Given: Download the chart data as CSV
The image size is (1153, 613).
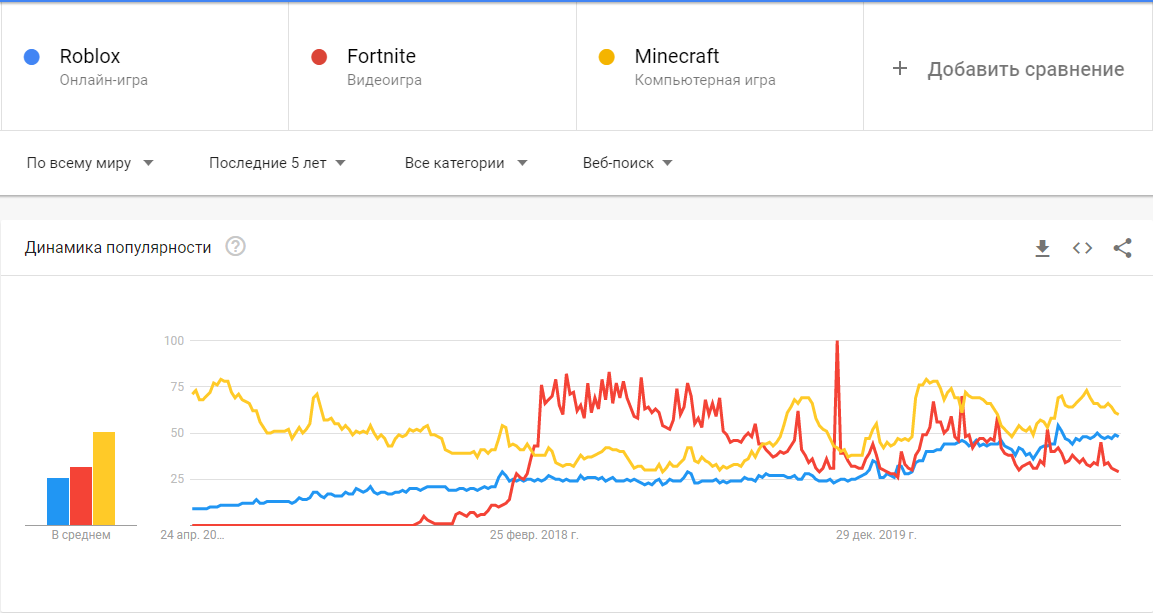Looking at the screenshot, I should click(x=1042, y=248).
